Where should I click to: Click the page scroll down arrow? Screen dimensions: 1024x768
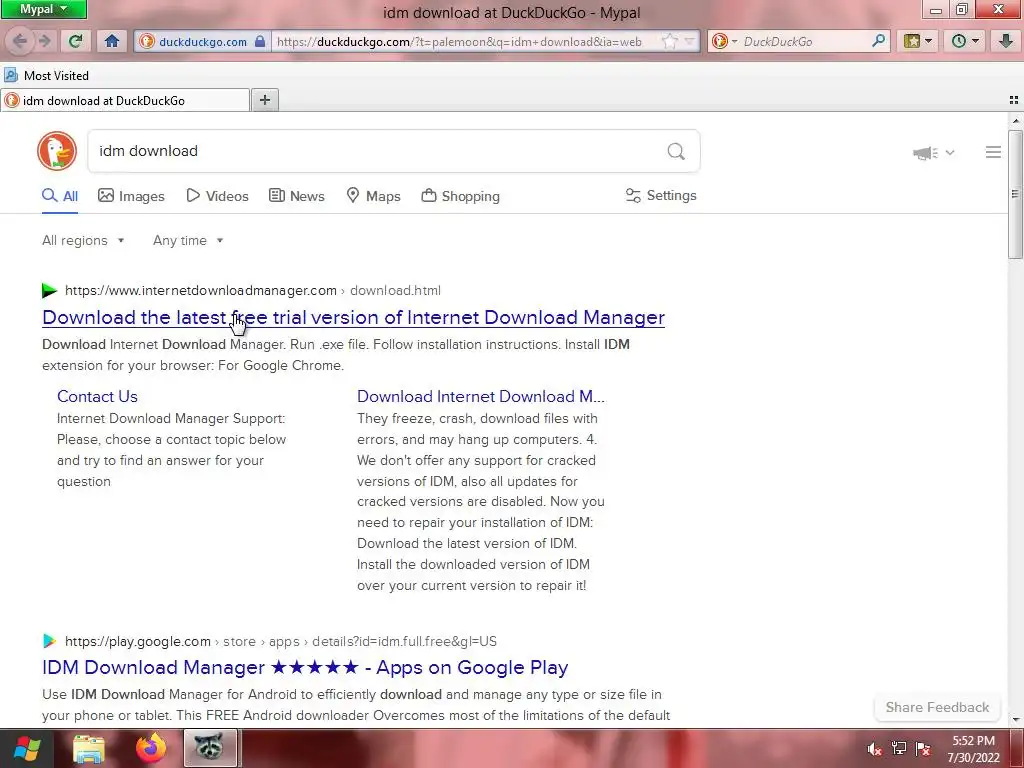(x=1016, y=720)
